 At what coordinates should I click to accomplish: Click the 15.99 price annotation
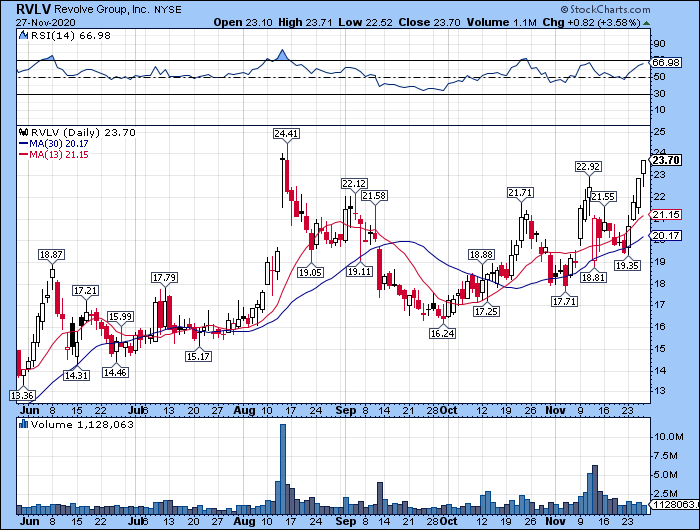pyautogui.click(x=120, y=317)
